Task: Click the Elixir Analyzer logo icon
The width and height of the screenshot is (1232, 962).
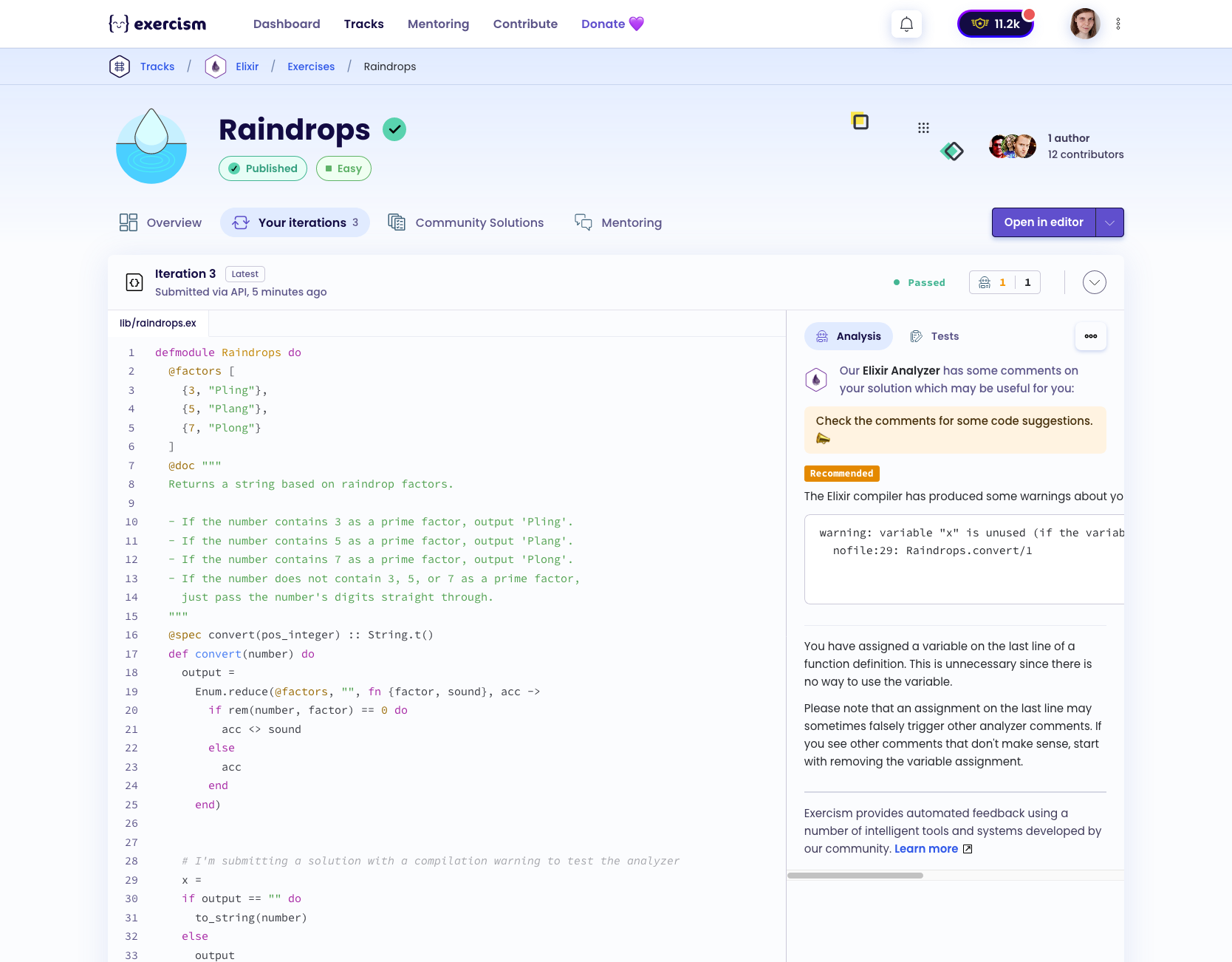Action: (x=815, y=380)
